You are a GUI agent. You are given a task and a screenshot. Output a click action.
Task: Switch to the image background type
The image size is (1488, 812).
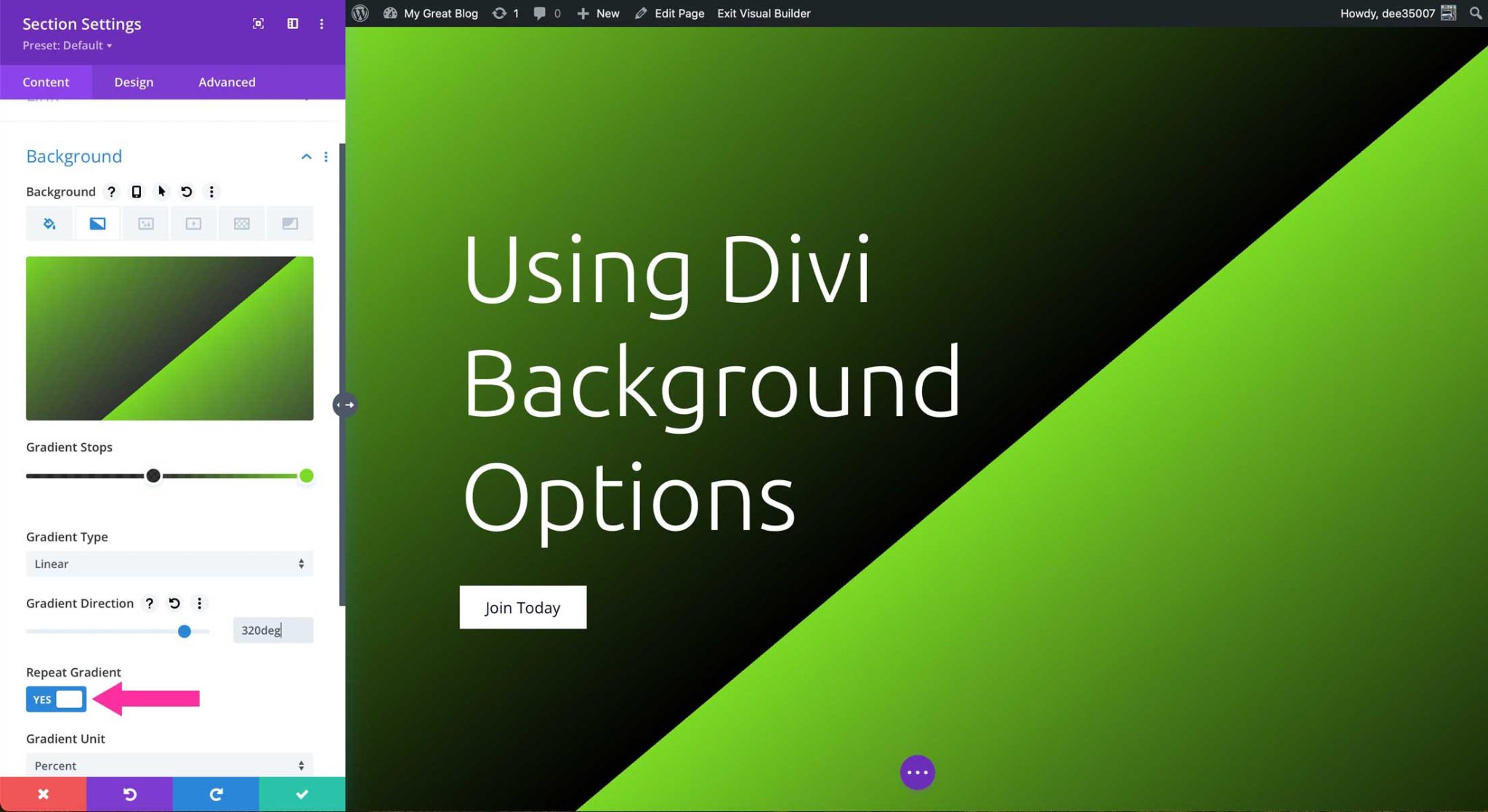click(x=145, y=223)
